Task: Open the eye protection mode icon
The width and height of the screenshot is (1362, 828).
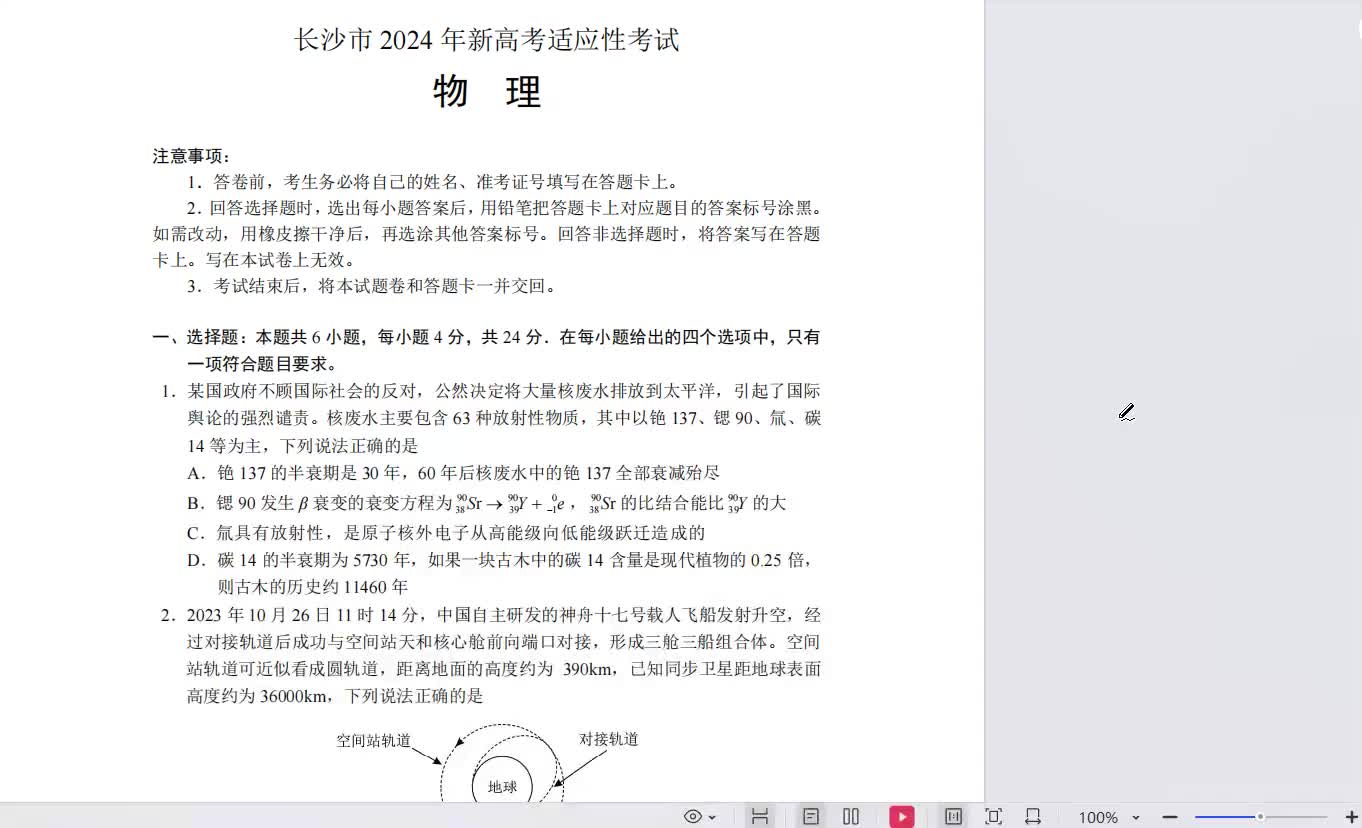Action: pos(693,817)
